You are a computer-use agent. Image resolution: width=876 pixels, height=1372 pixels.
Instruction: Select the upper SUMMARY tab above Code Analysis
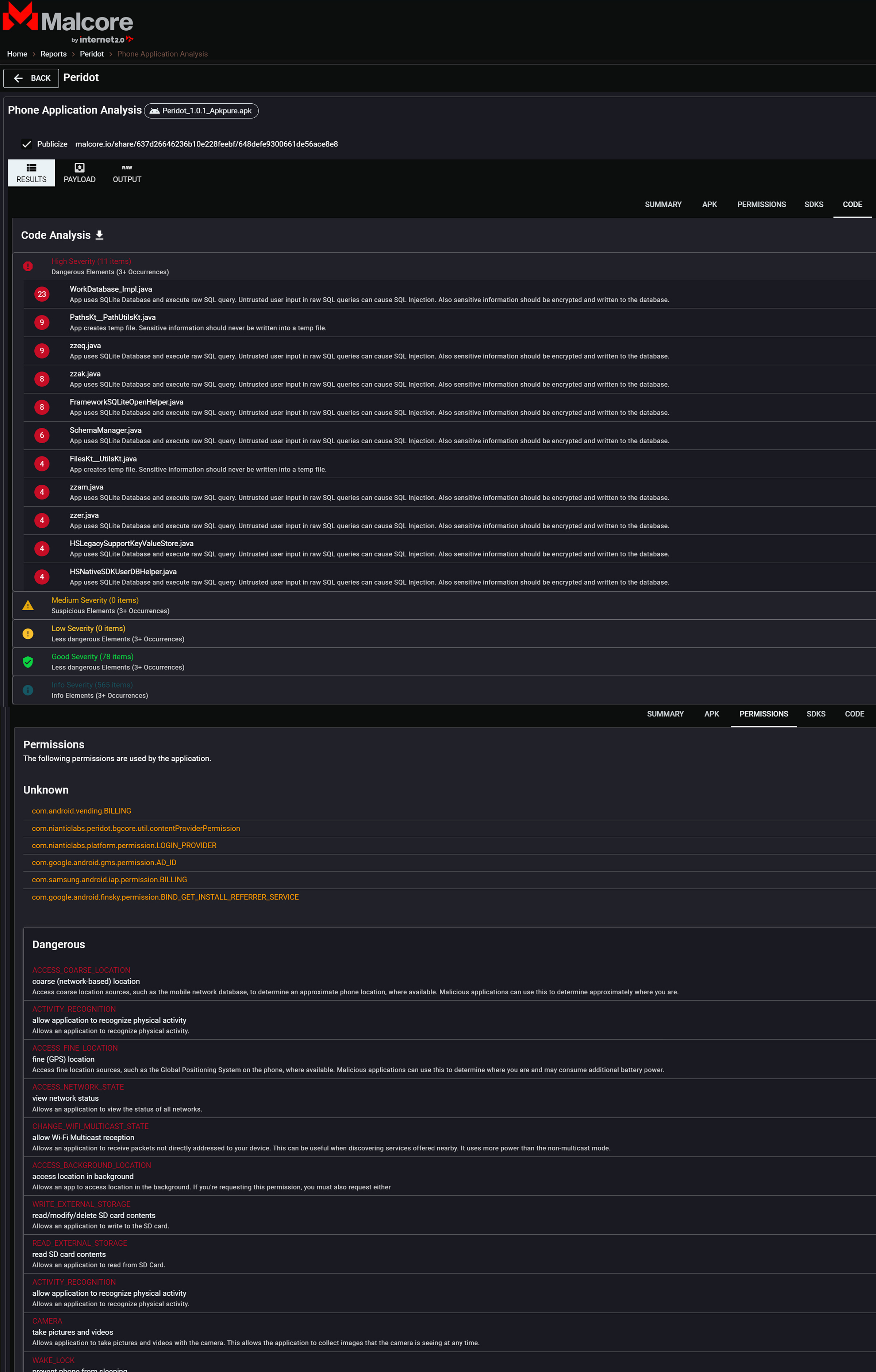click(663, 205)
